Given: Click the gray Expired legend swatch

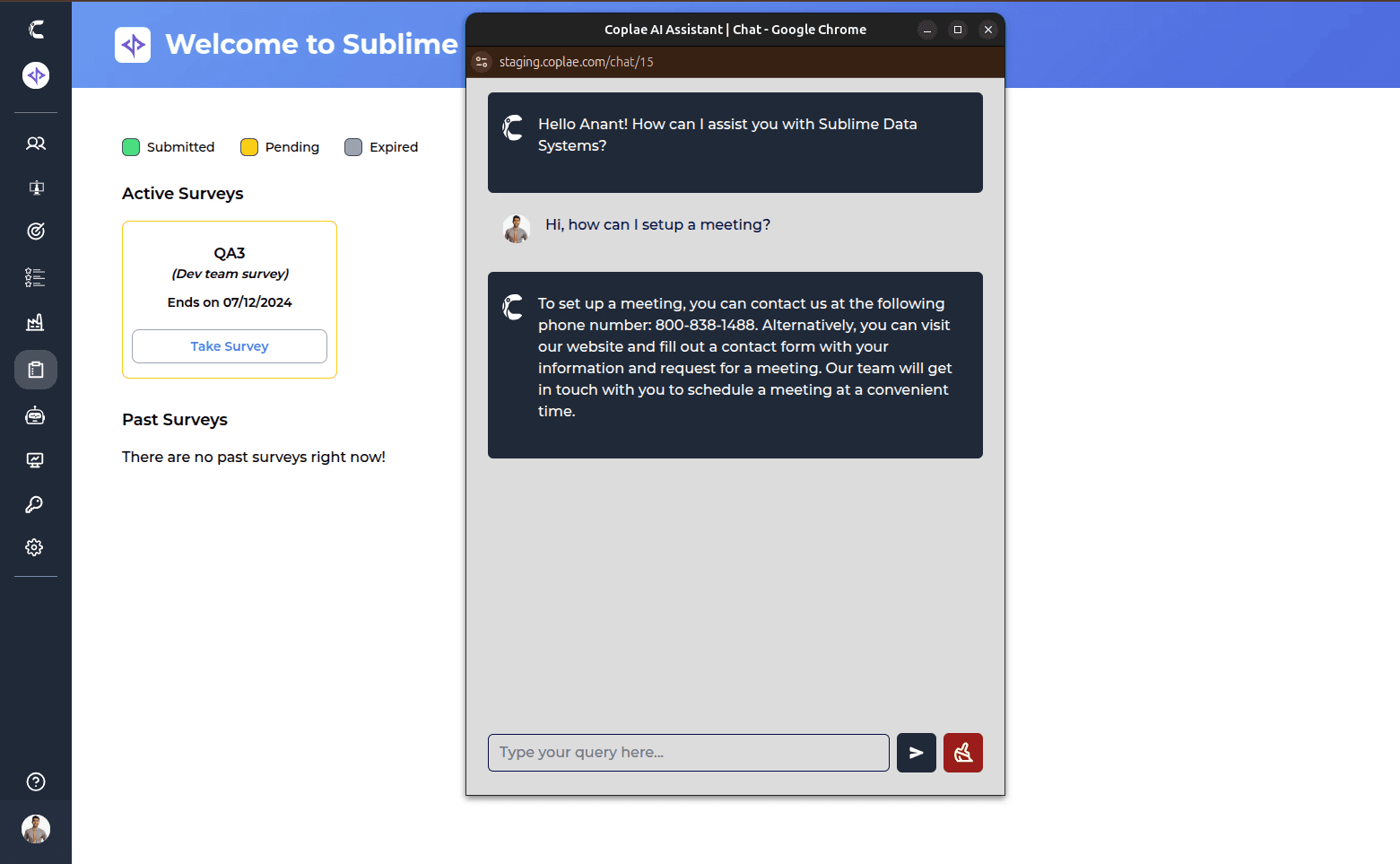Looking at the screenshot, I should pos(353,147).
